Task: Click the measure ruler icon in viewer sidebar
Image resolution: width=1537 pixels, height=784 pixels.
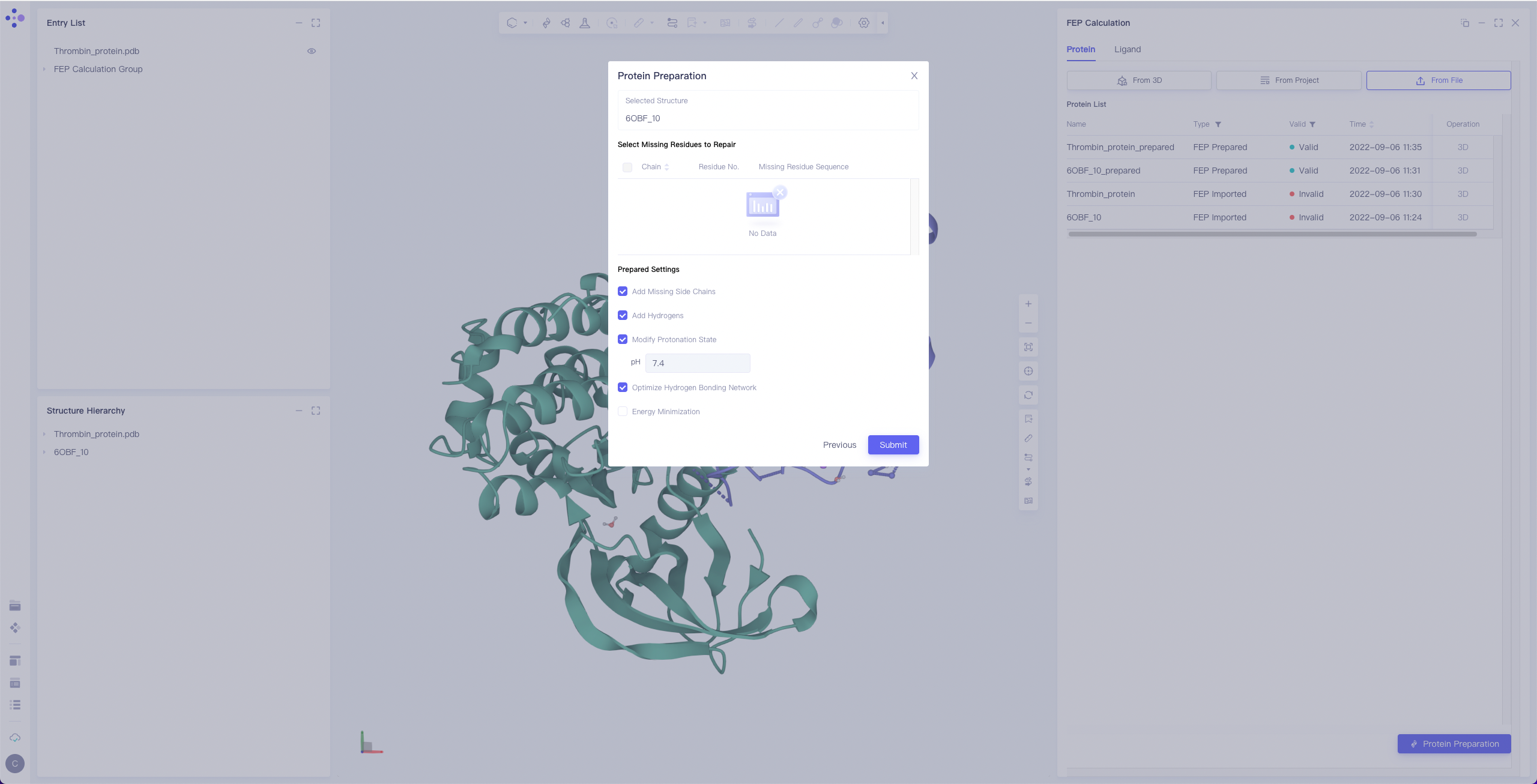Action: click(x=1028, y=438)
